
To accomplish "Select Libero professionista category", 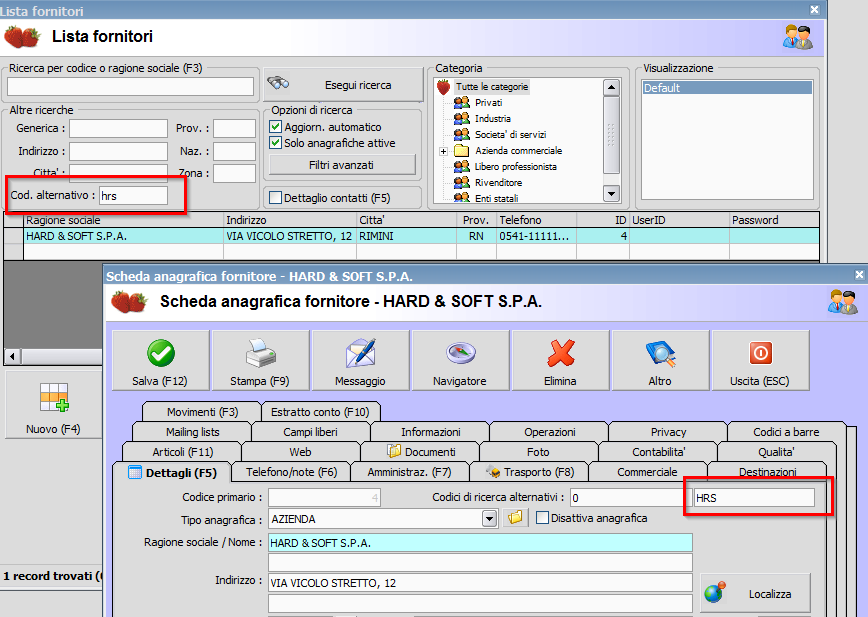I will (515, 167).
